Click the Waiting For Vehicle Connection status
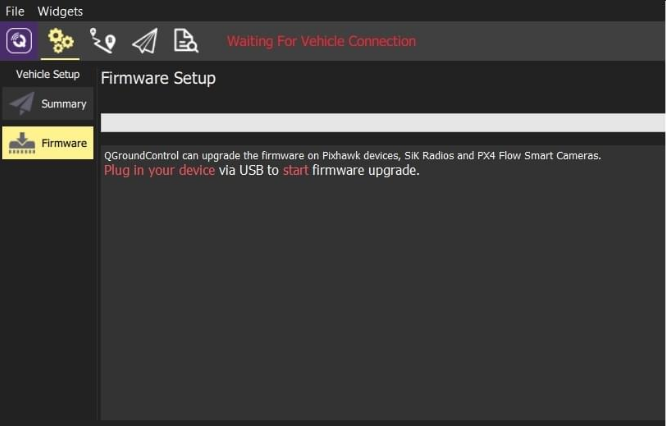Image resolution: width=666 pixels, height=426 pixels. coord(321,42)
